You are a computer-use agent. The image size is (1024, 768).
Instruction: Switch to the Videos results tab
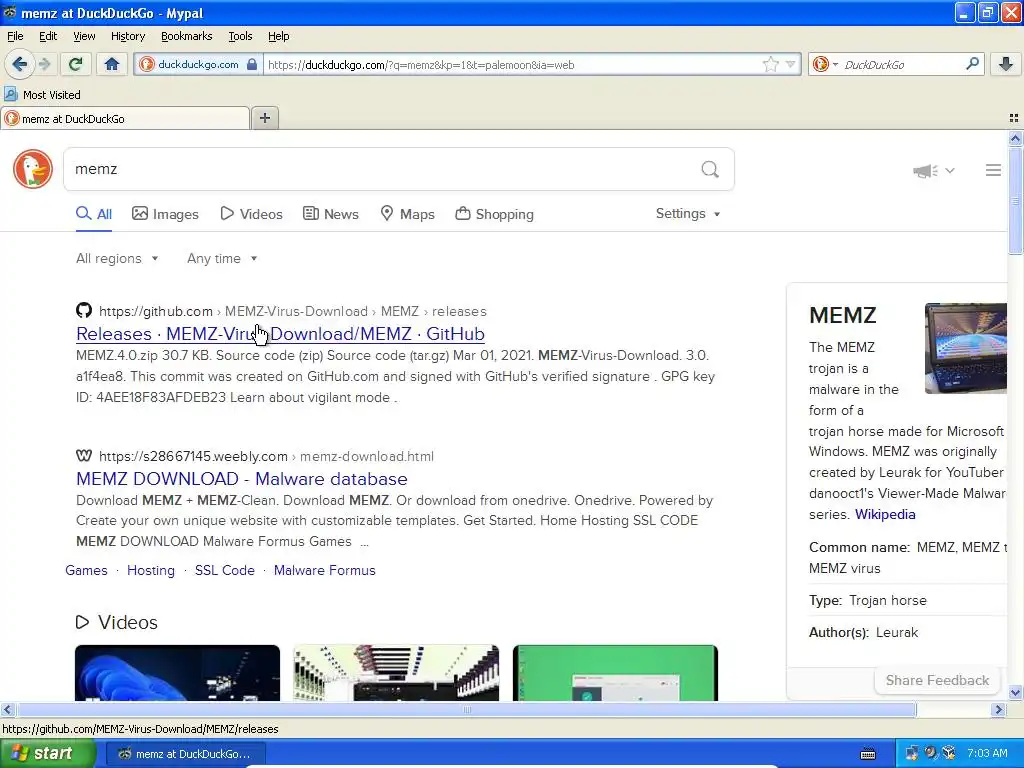click(x=251, y=214)
